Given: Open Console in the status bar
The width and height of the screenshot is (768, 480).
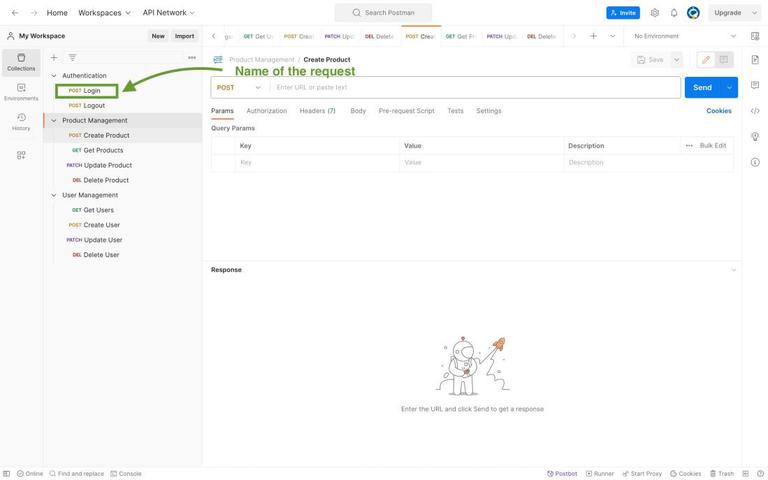Looking at the screenshot, I should click(x=126, y=474).
